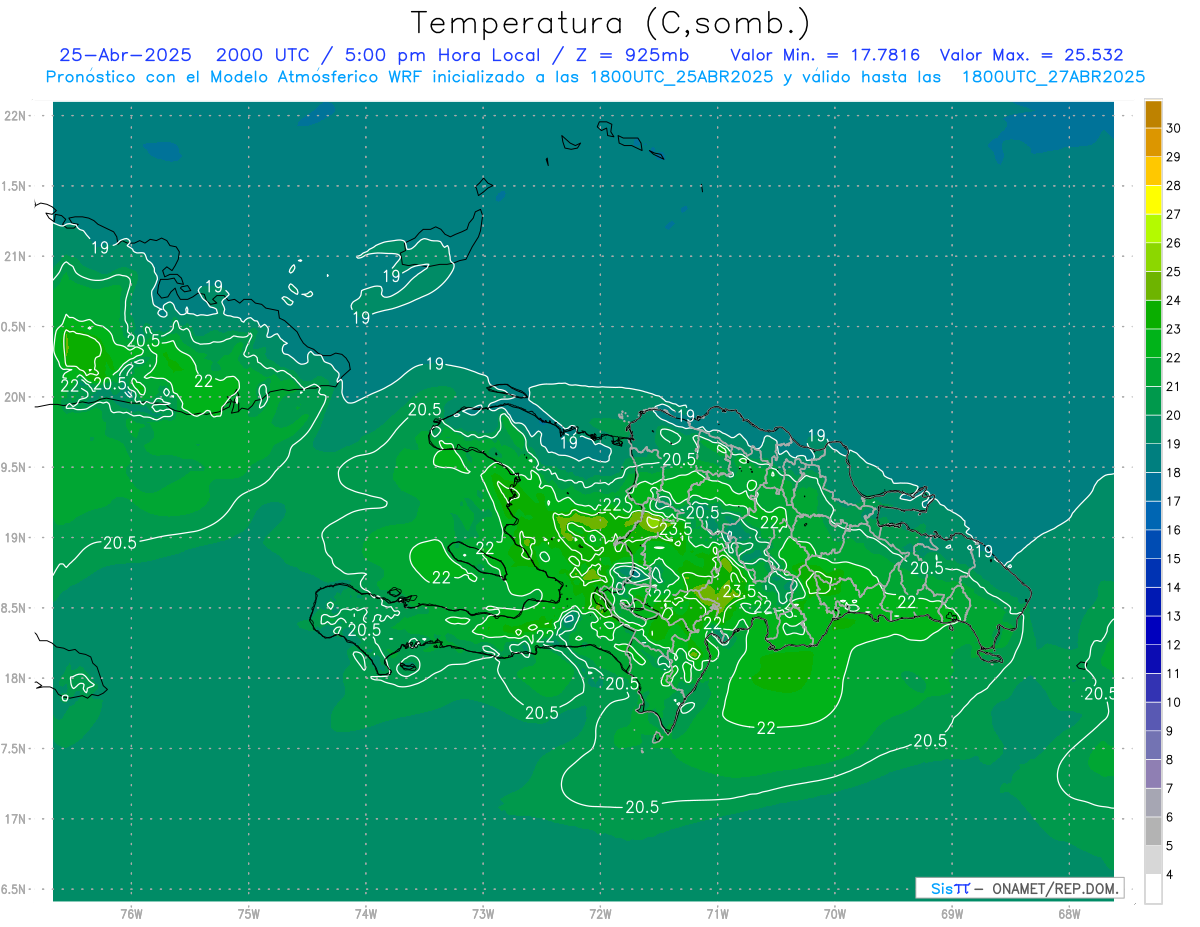Click the "73W" longitude axis label

pos(483,913)
